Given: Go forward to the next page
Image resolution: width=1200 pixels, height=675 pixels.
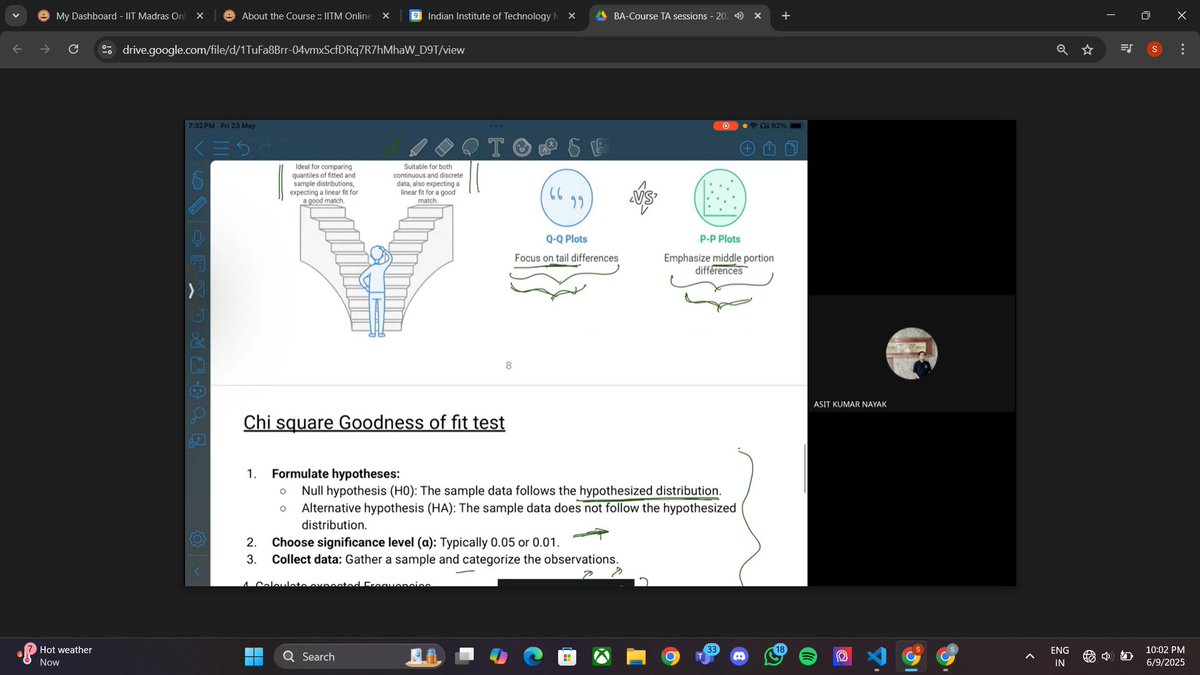Looking at the screenshot, I should pyautogui.click(x=45, y=49).
